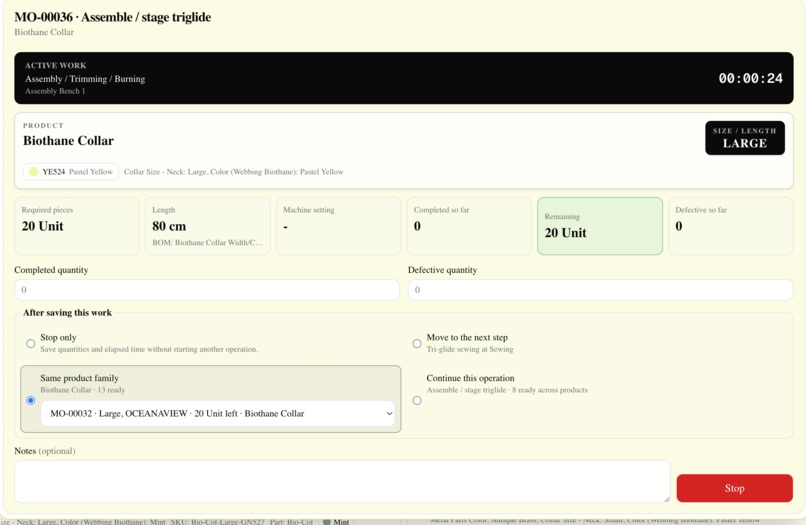Viewport: 806px width, 525px height.
Task: Click the Completed so far card
Action: pos(469,226)
